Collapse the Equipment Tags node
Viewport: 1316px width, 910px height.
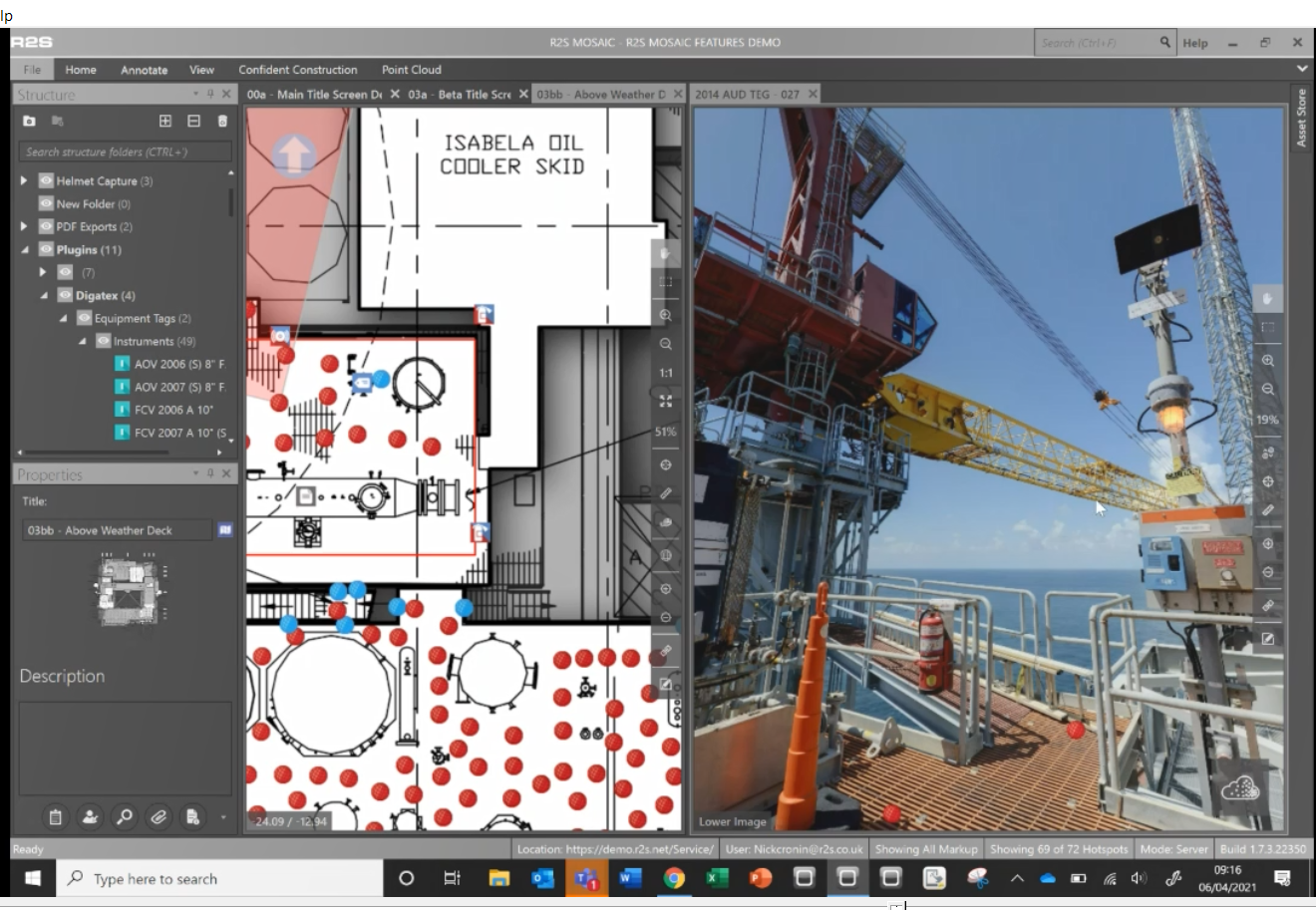[63, 318]
